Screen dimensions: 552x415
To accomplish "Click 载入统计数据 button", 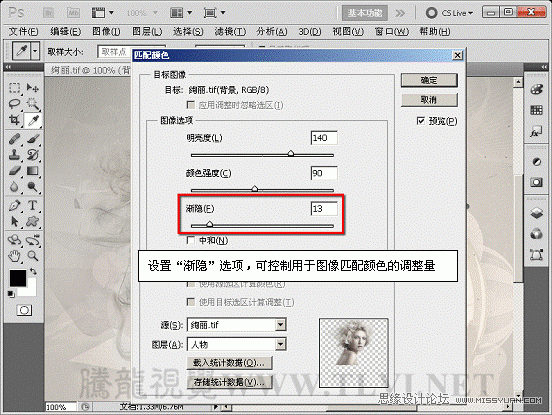I will pyautogui.click(x=229, y=363).
